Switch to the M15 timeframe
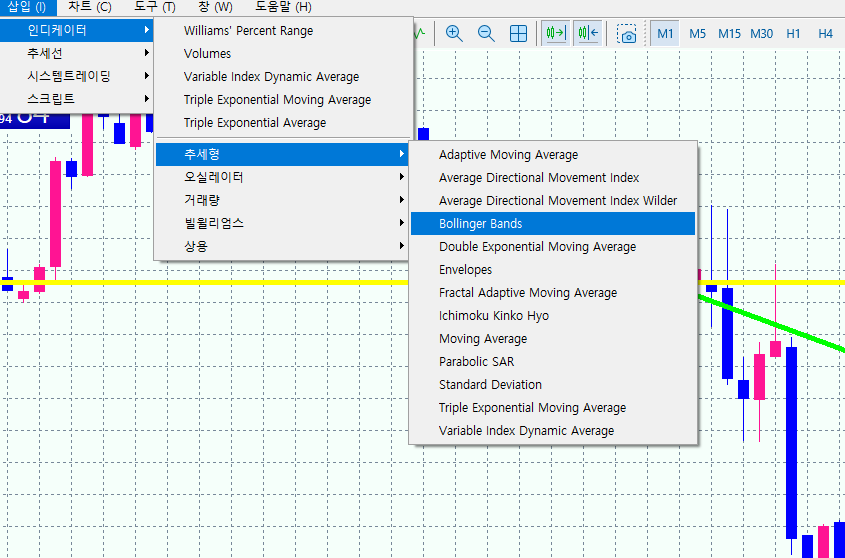 (729, 34)
